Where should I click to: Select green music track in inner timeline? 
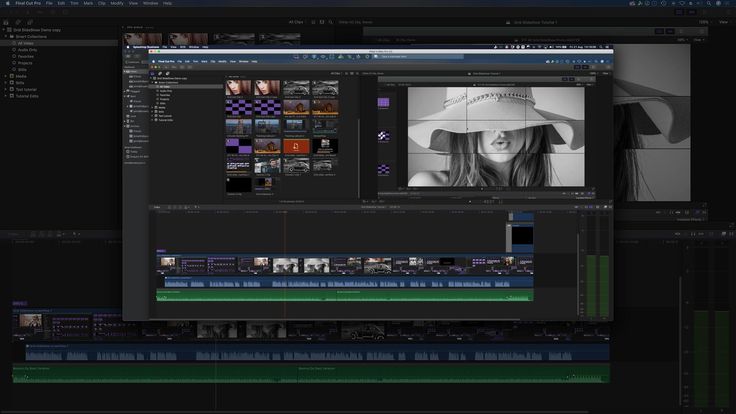(345, 295)
